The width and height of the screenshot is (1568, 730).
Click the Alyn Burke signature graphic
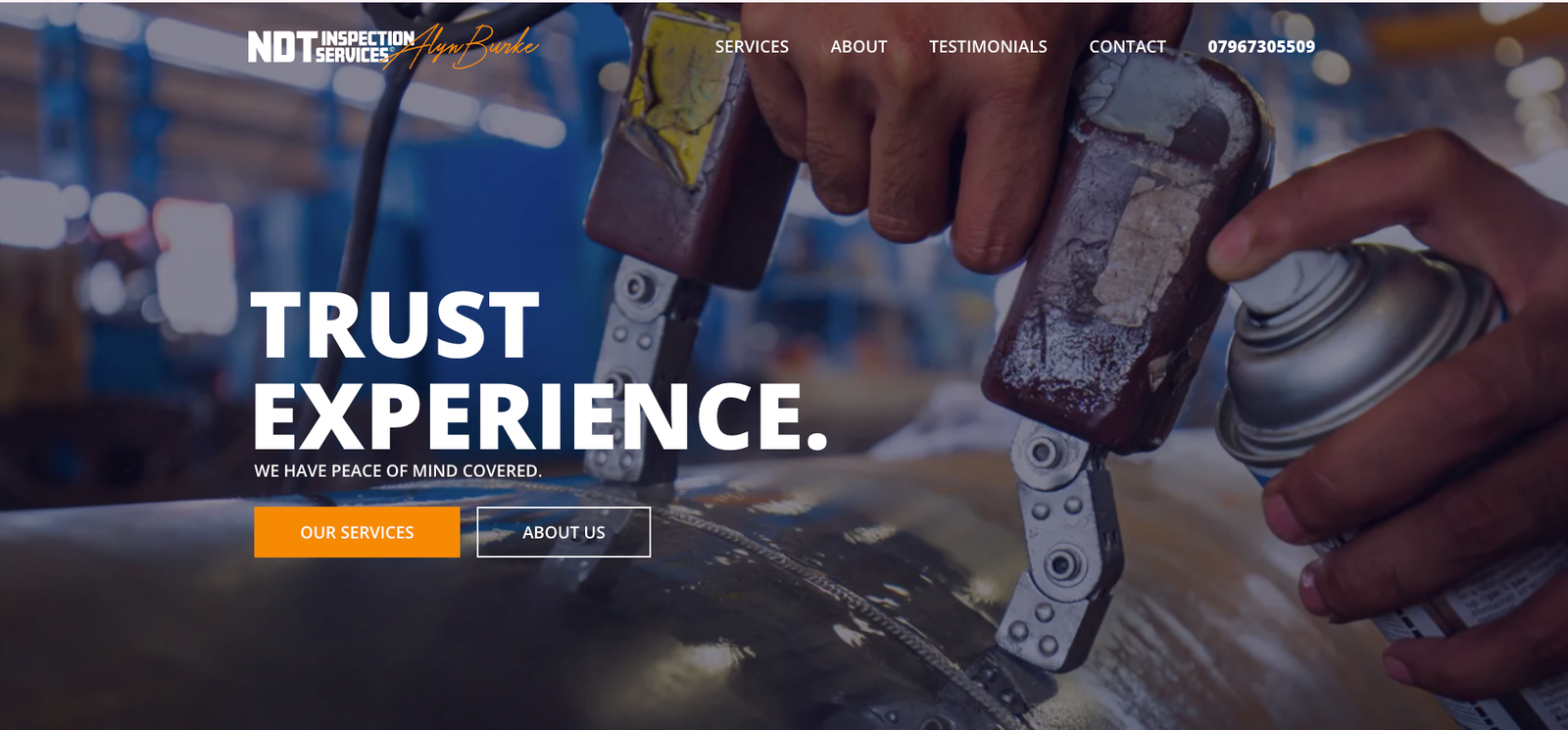(463, 46)
